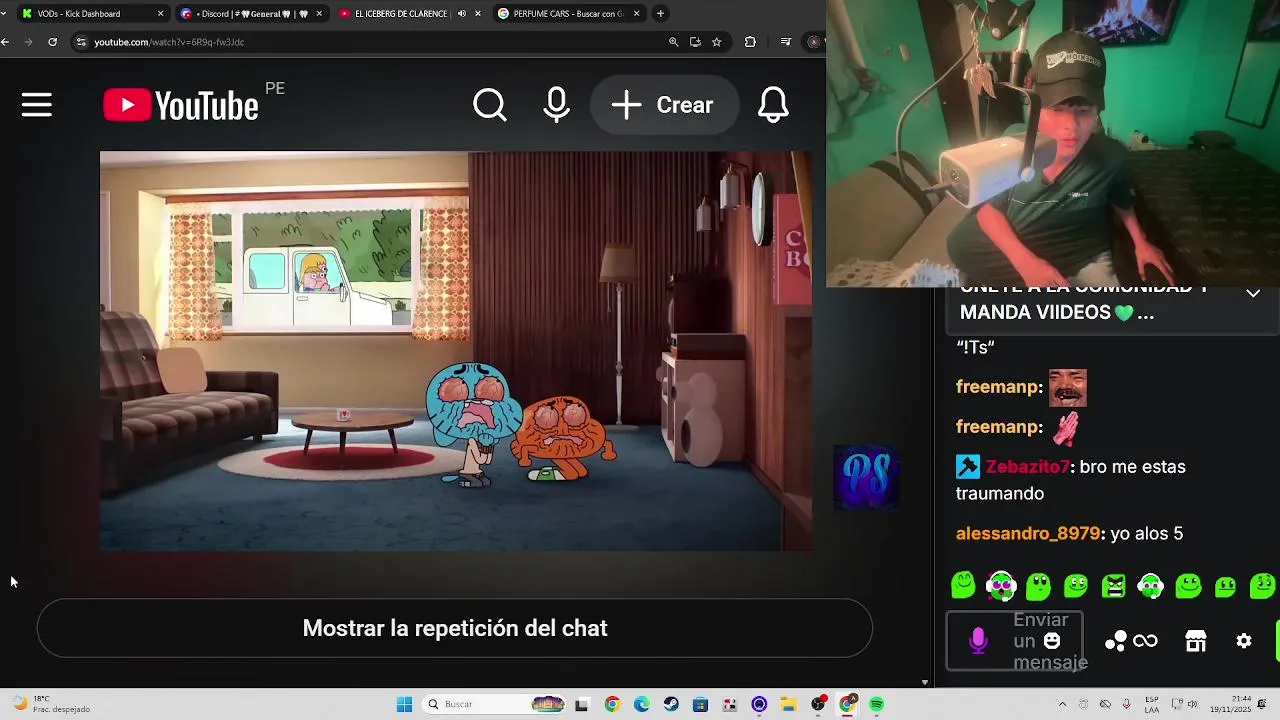Select the angry green emote
The image size is (1280, 720).
[1113, 586]
